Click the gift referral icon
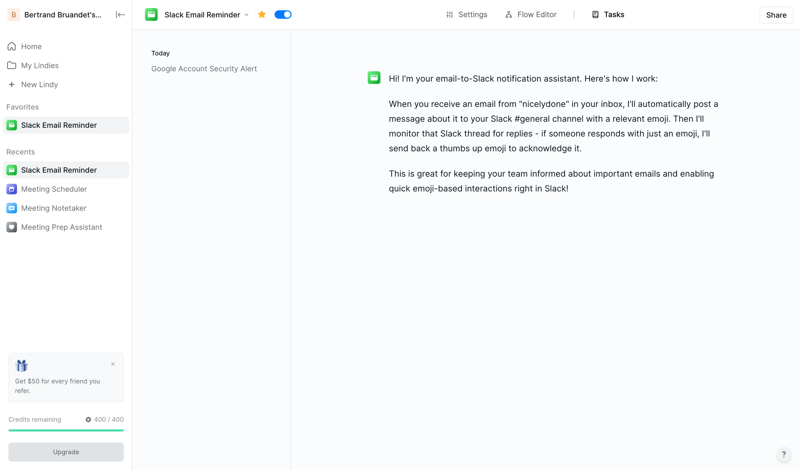 (21, 365)
